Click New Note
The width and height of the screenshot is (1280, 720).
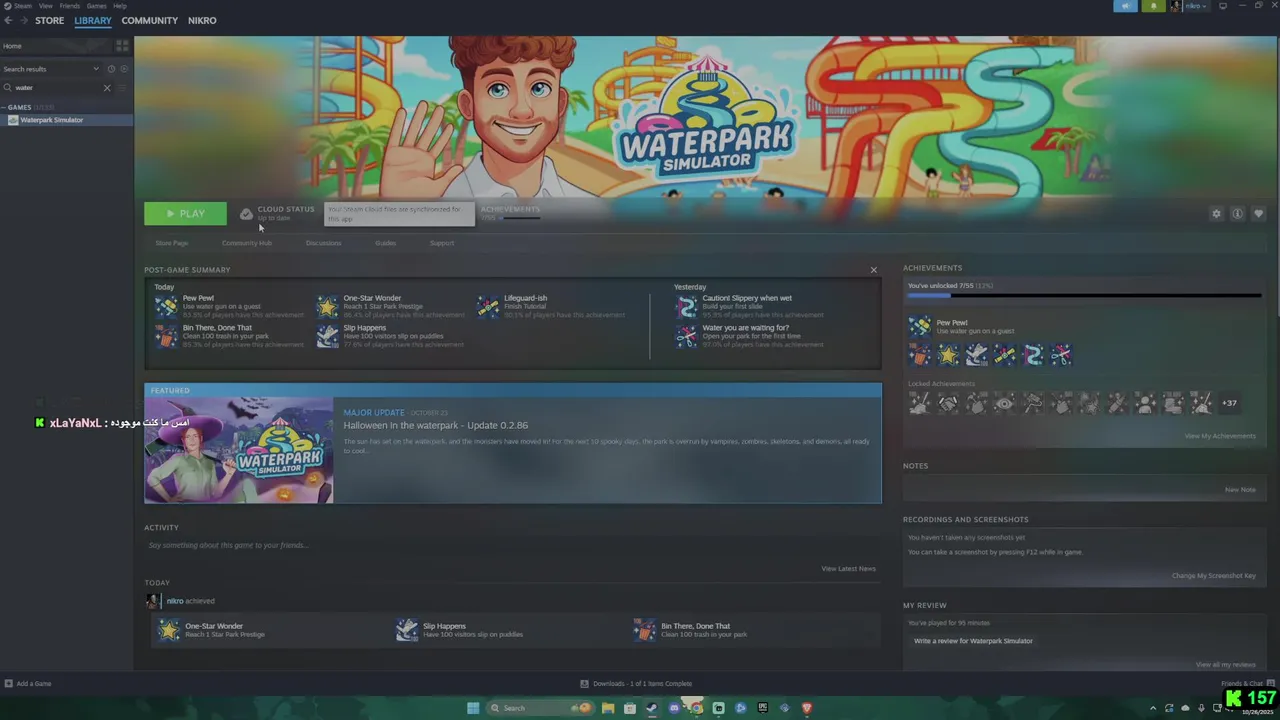click(1240, 490)
